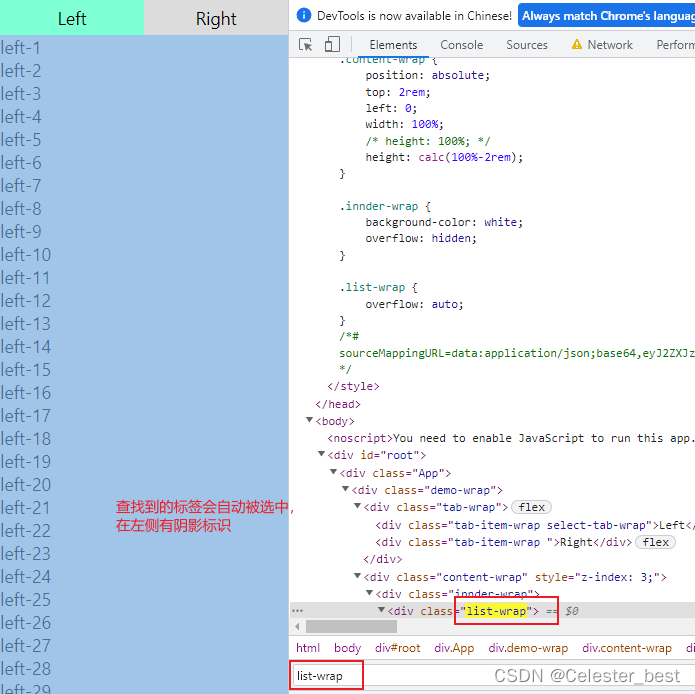This screenshot has width=695, height=694.
Task: Click the sourceMappingURL comment line
Action: [x=516, y=353]
